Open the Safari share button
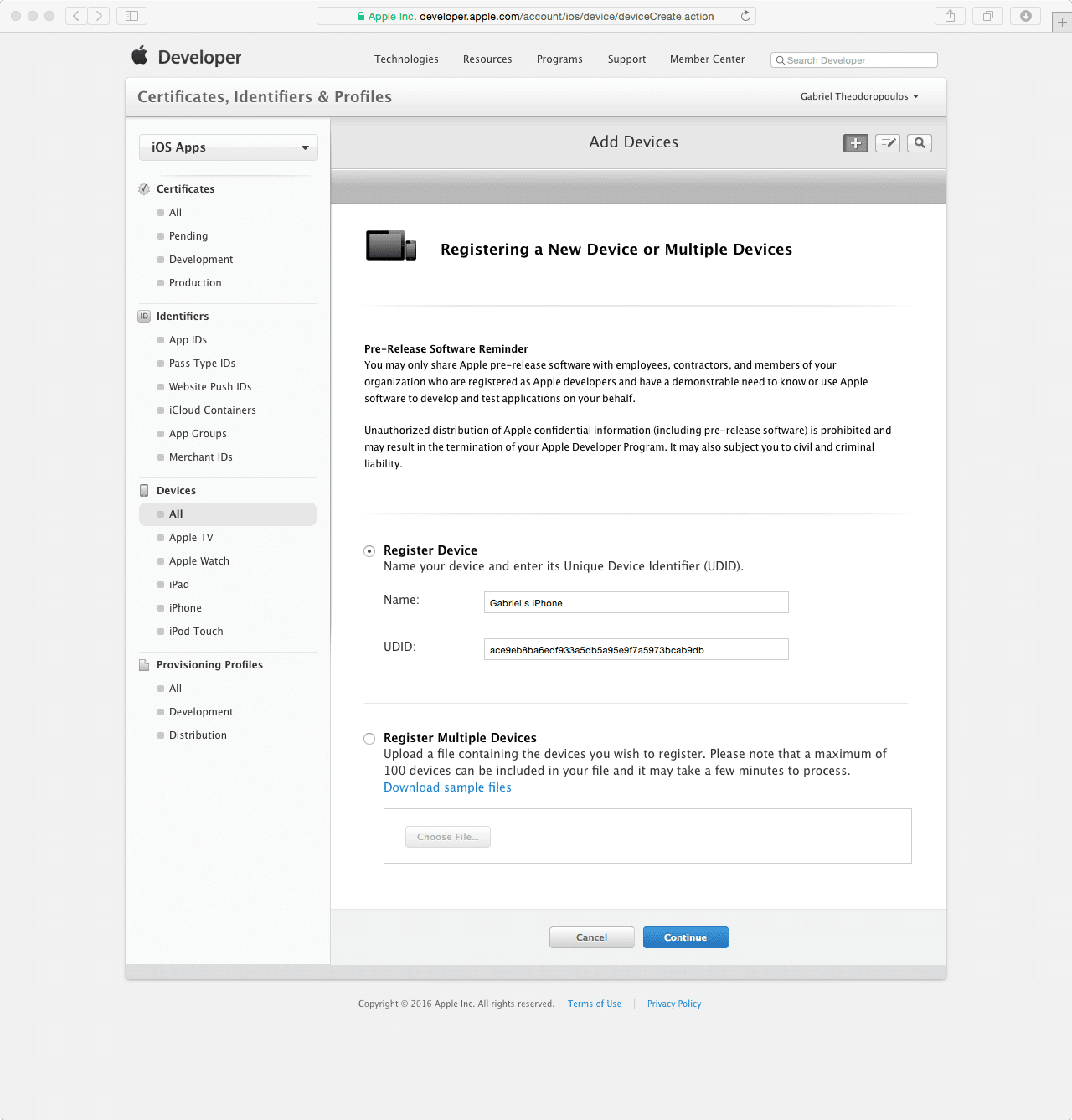 tap(950, 16)
